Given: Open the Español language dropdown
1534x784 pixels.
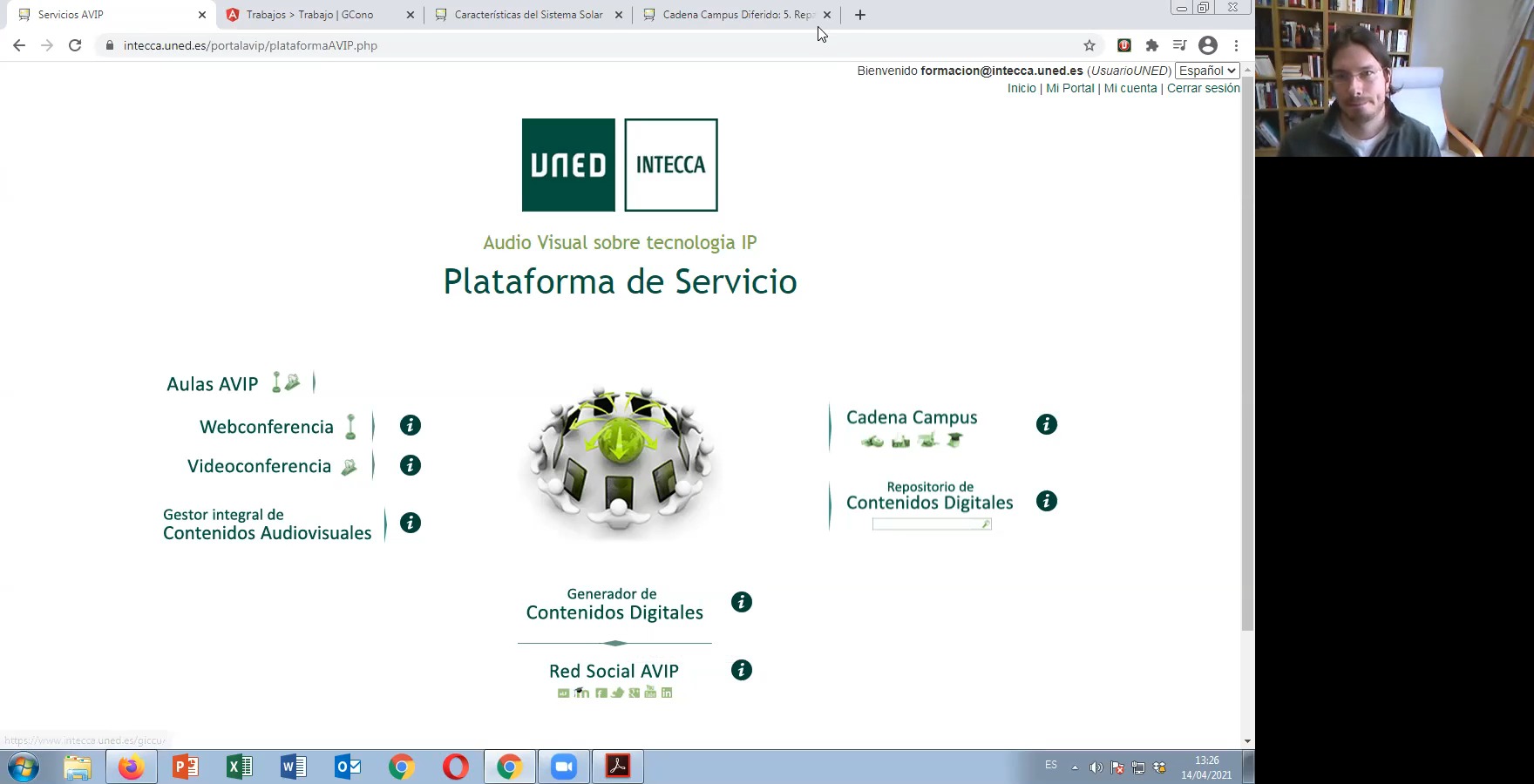Looking at the screenshot, I should coord(1207,71).
